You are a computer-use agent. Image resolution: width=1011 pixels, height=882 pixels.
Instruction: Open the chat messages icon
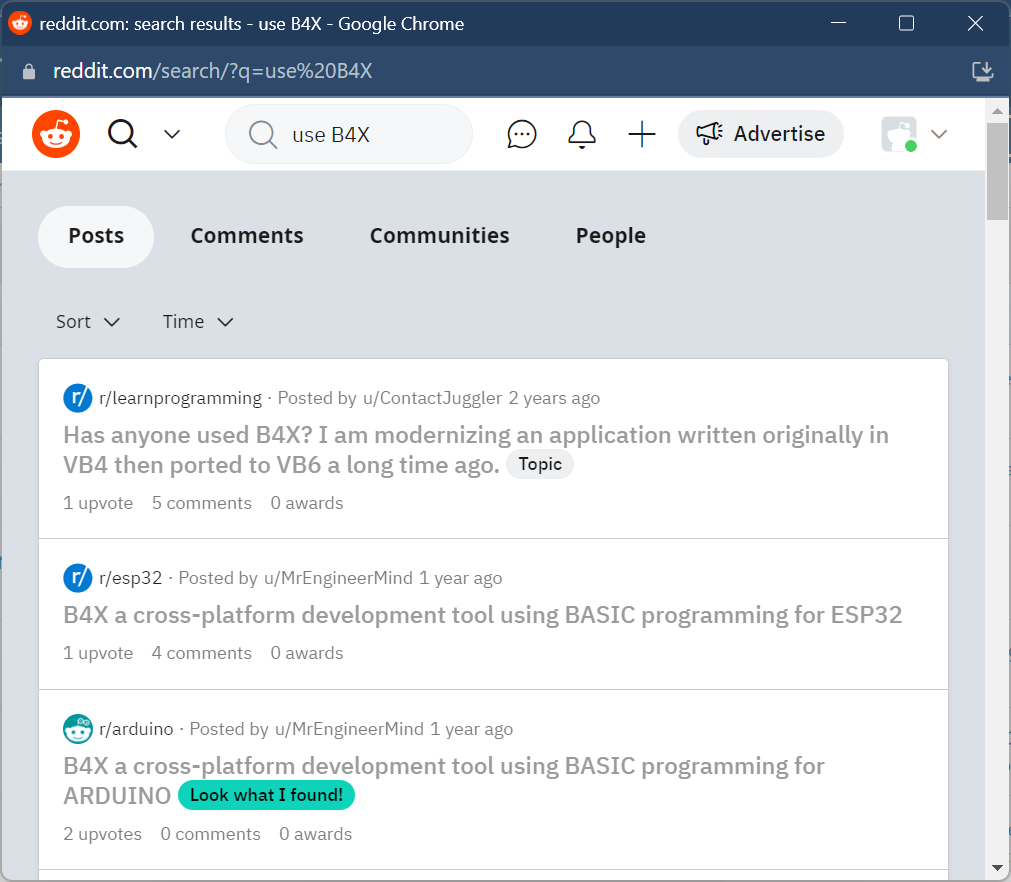pyautogui.click(x=522, y=134)
